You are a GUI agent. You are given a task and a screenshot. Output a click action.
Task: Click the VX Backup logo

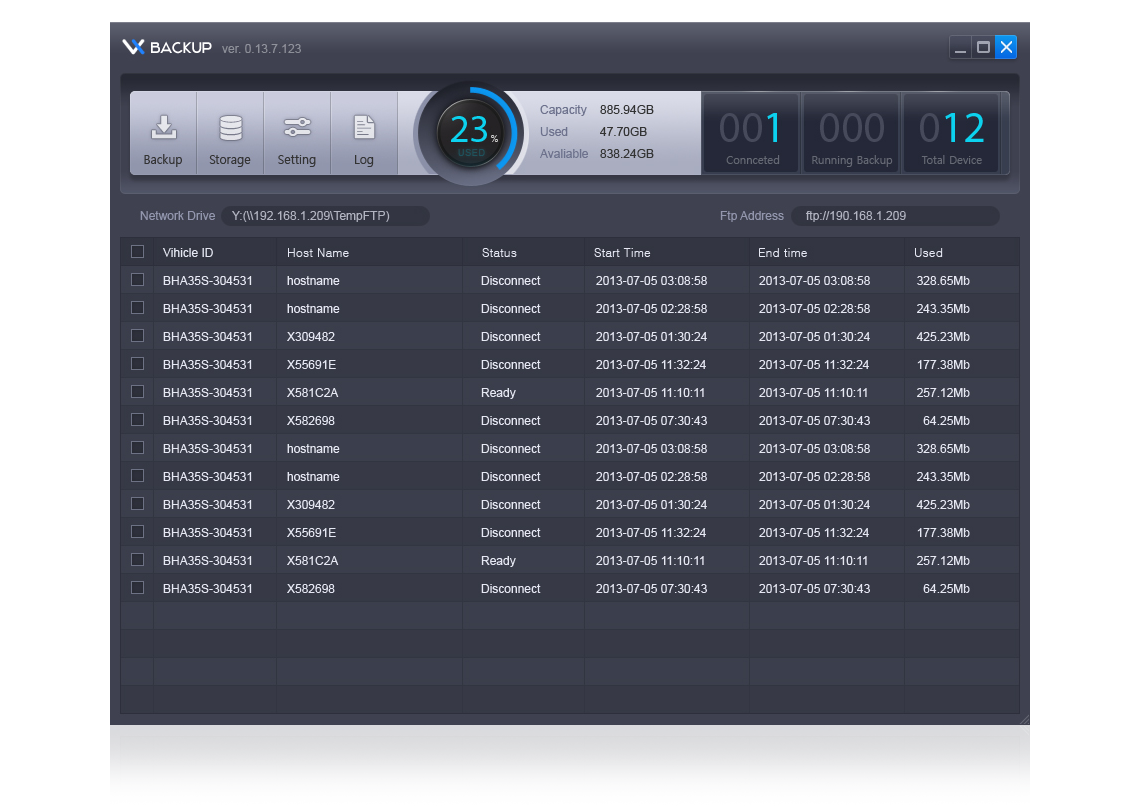coord(167,47)
